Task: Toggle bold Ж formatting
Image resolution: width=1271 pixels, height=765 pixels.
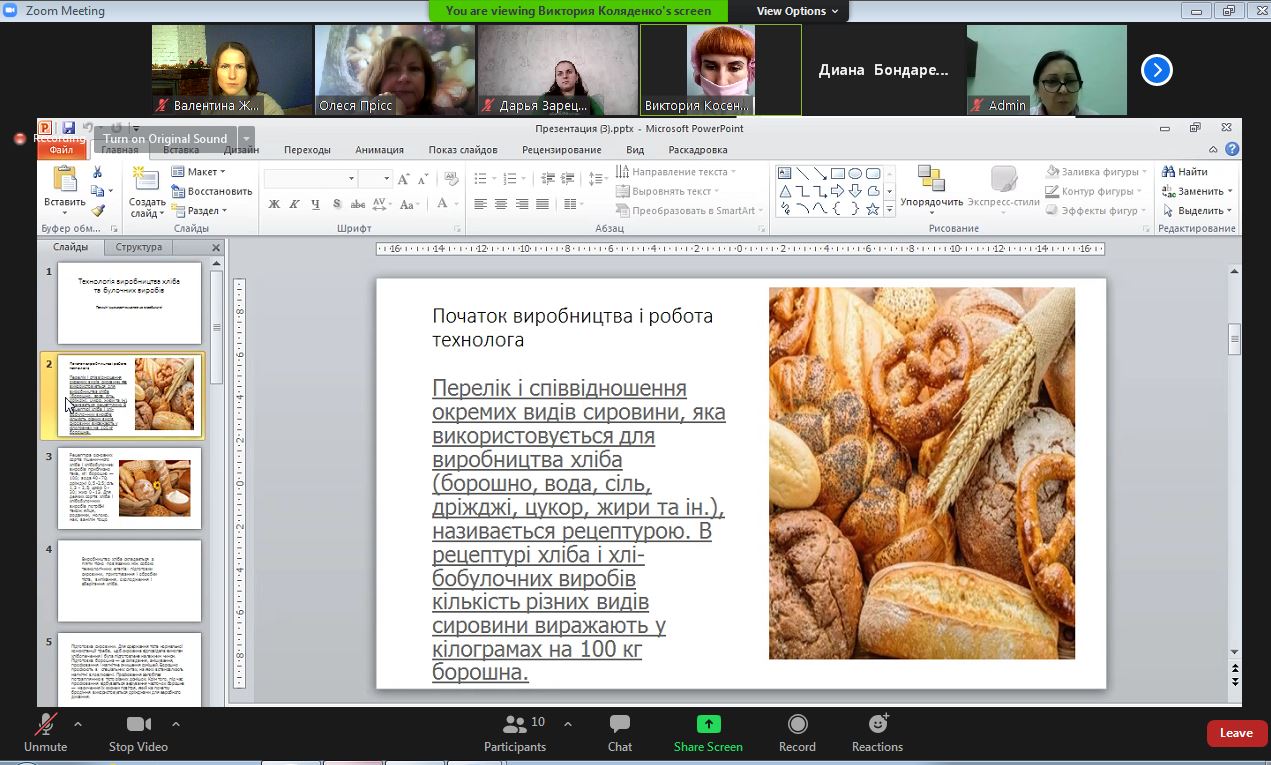Action: 273,204
